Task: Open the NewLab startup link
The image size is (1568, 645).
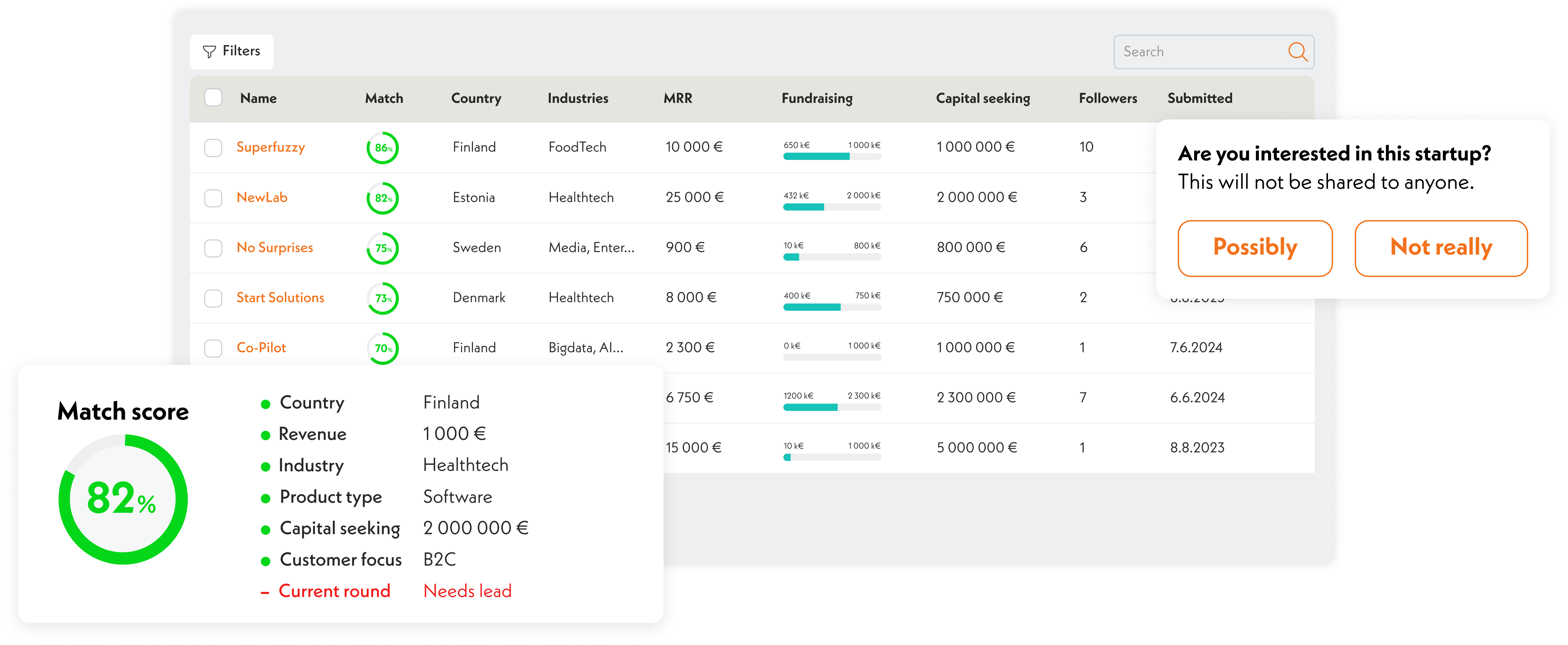Action: [x=262, y=197]
